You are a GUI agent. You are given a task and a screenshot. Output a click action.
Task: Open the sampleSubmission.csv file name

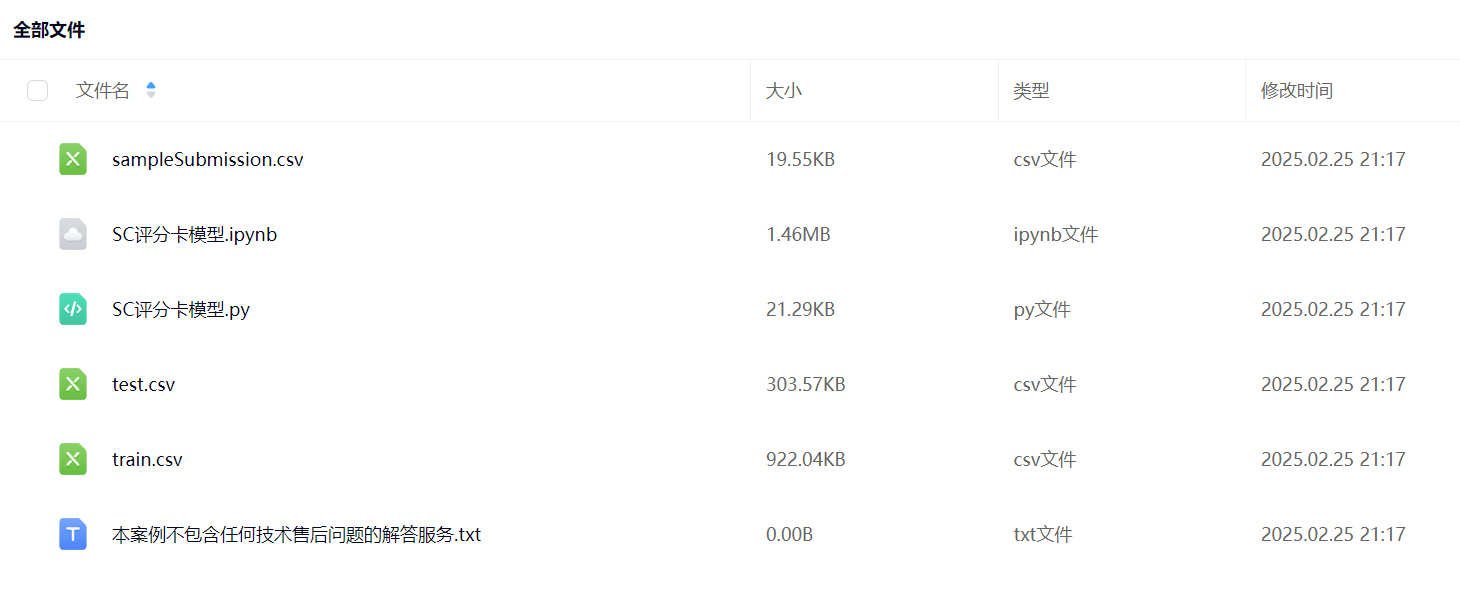click(208, 159)
